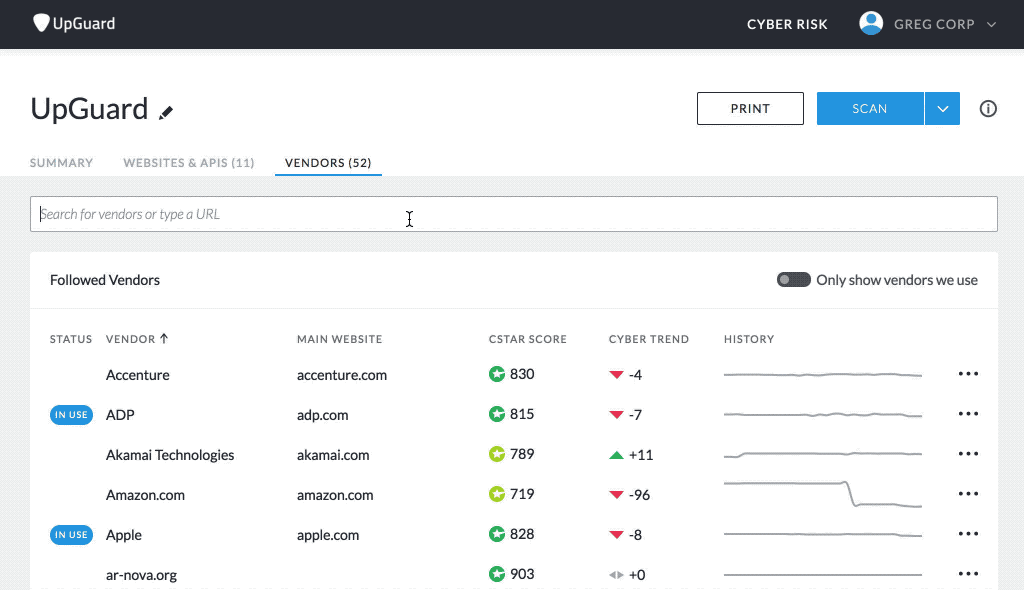Image resolution: width=1024 pixels, height=590 pixels.
Task: Open the akamai.com website link
Action: tap(333, 455)
